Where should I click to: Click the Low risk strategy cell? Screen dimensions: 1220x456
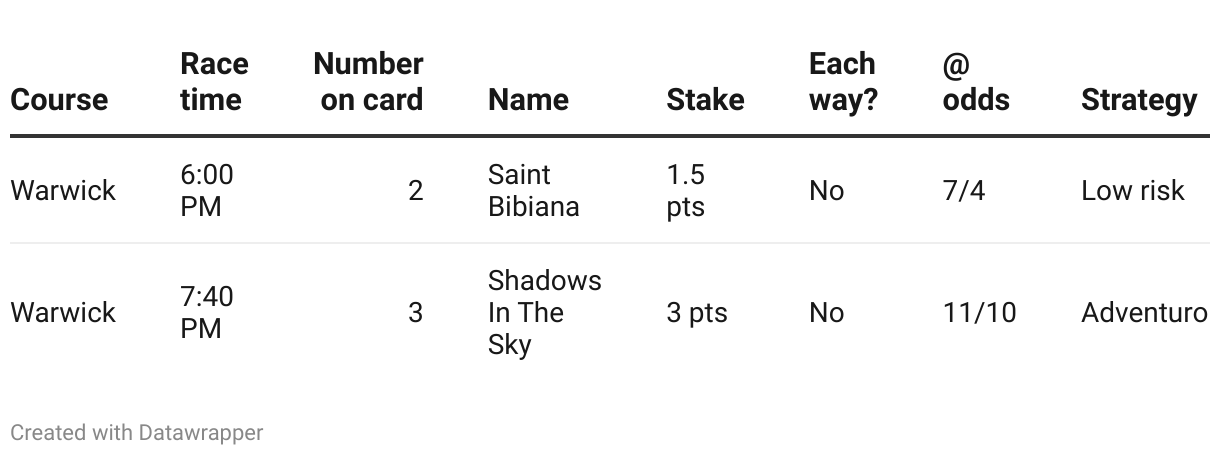[x=1132, y=191]
